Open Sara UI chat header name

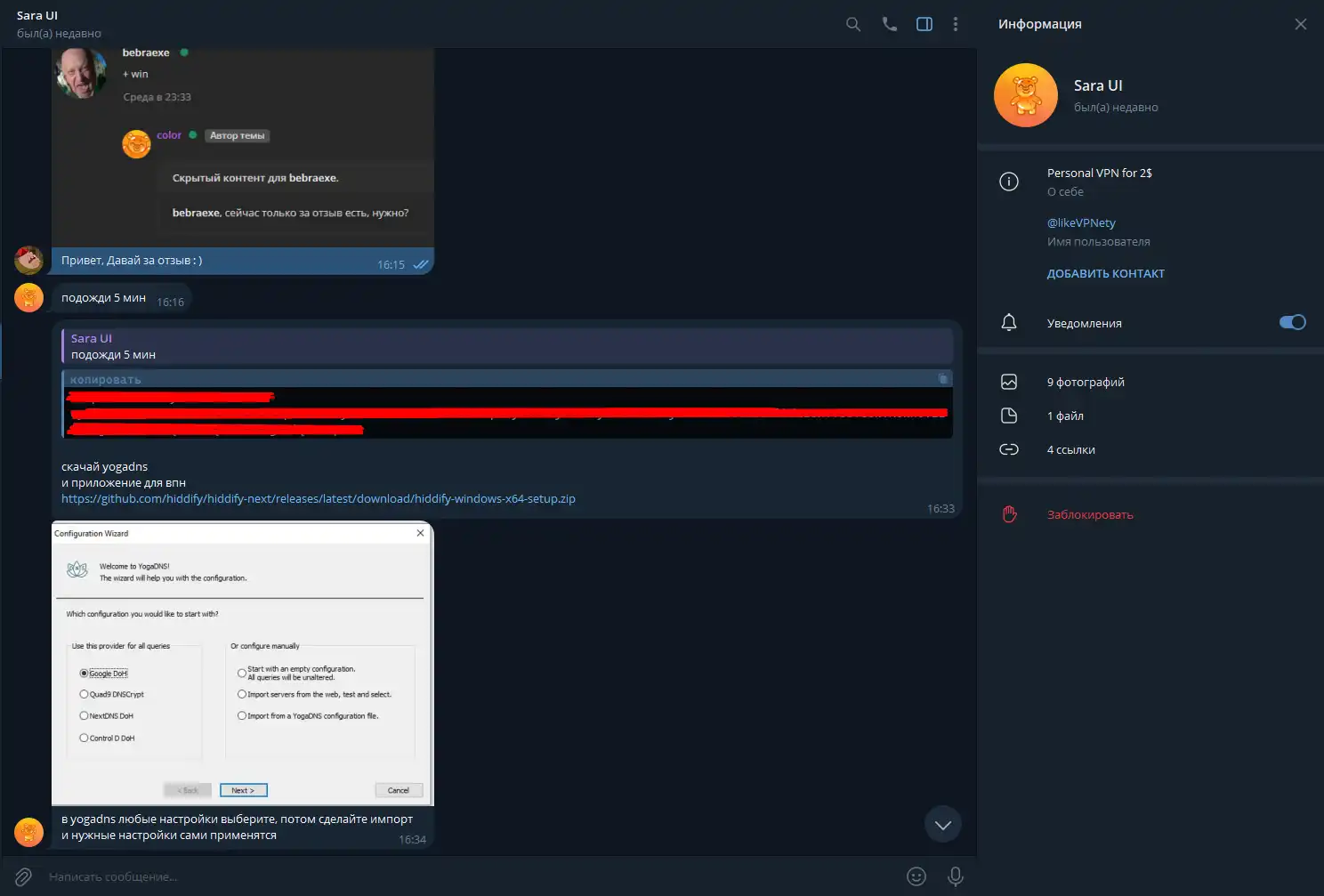coord(37,15)
